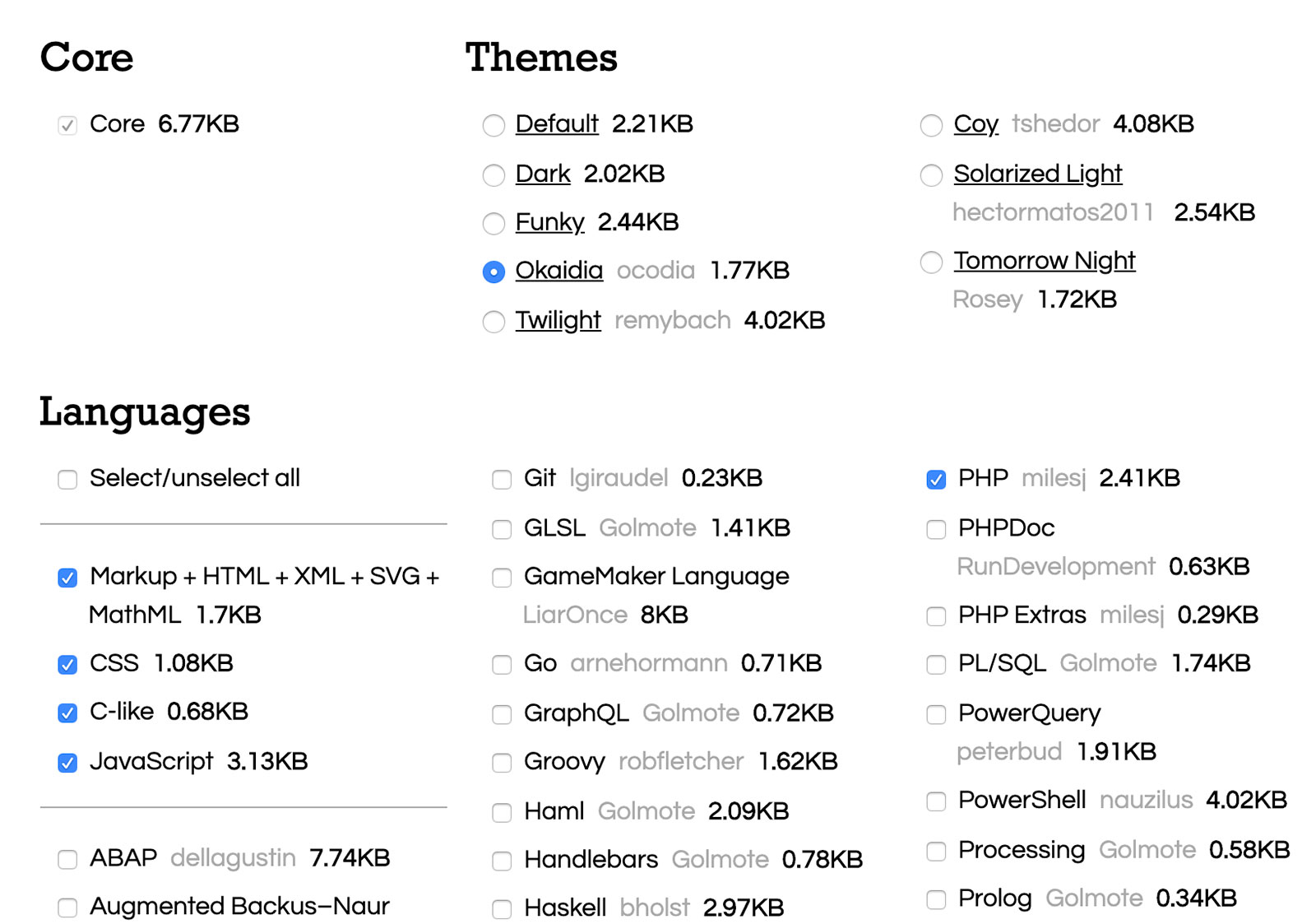Image resolution: width=1316 pixels, height=924 pixels.
Task: Toggle the Select/unselect all checkbox
Action: [67, 479]
